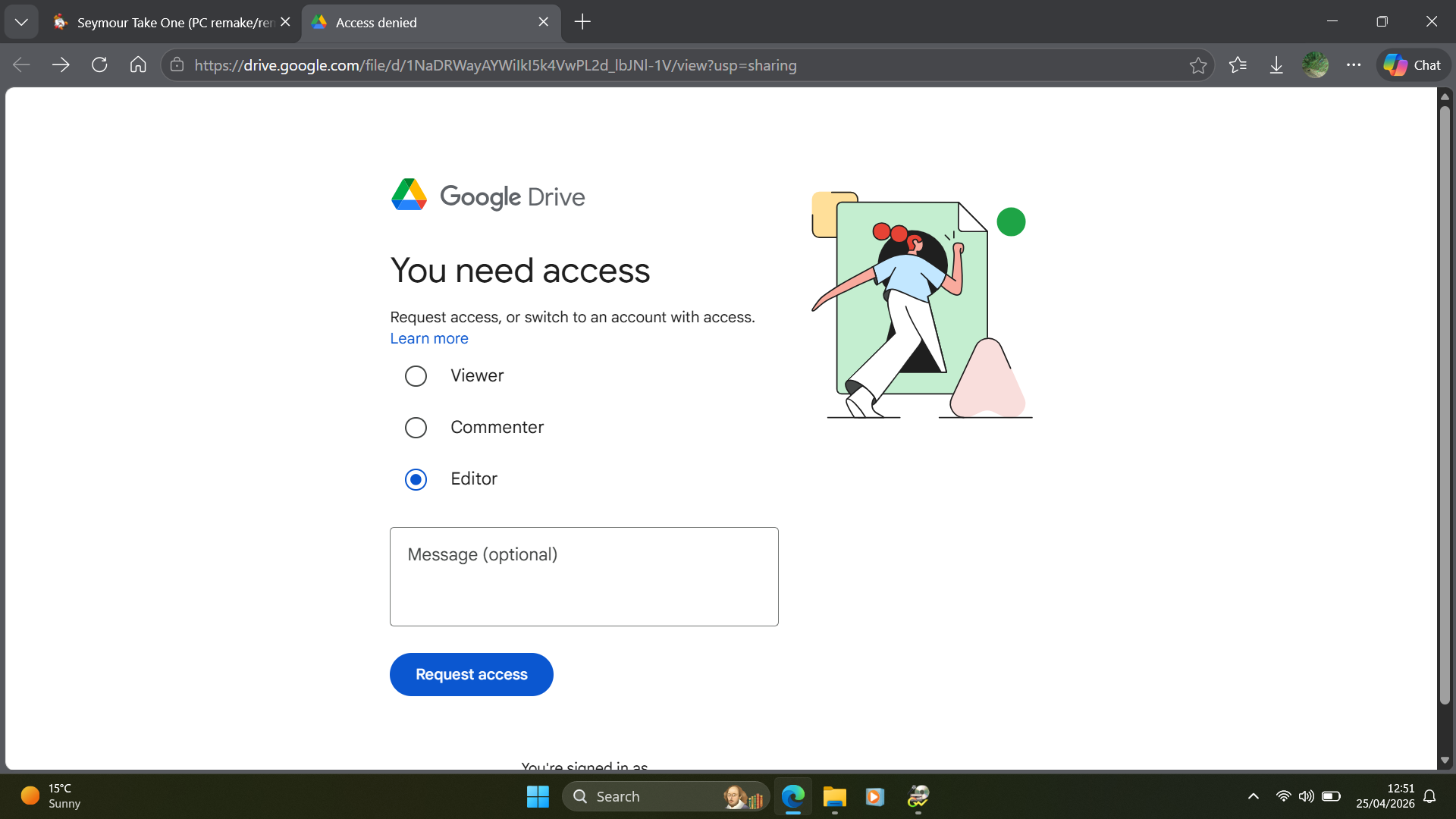The height and width of the screenshot is (819, 1456).
Task: Open the browser home page icon
Action: click(138, 65)
